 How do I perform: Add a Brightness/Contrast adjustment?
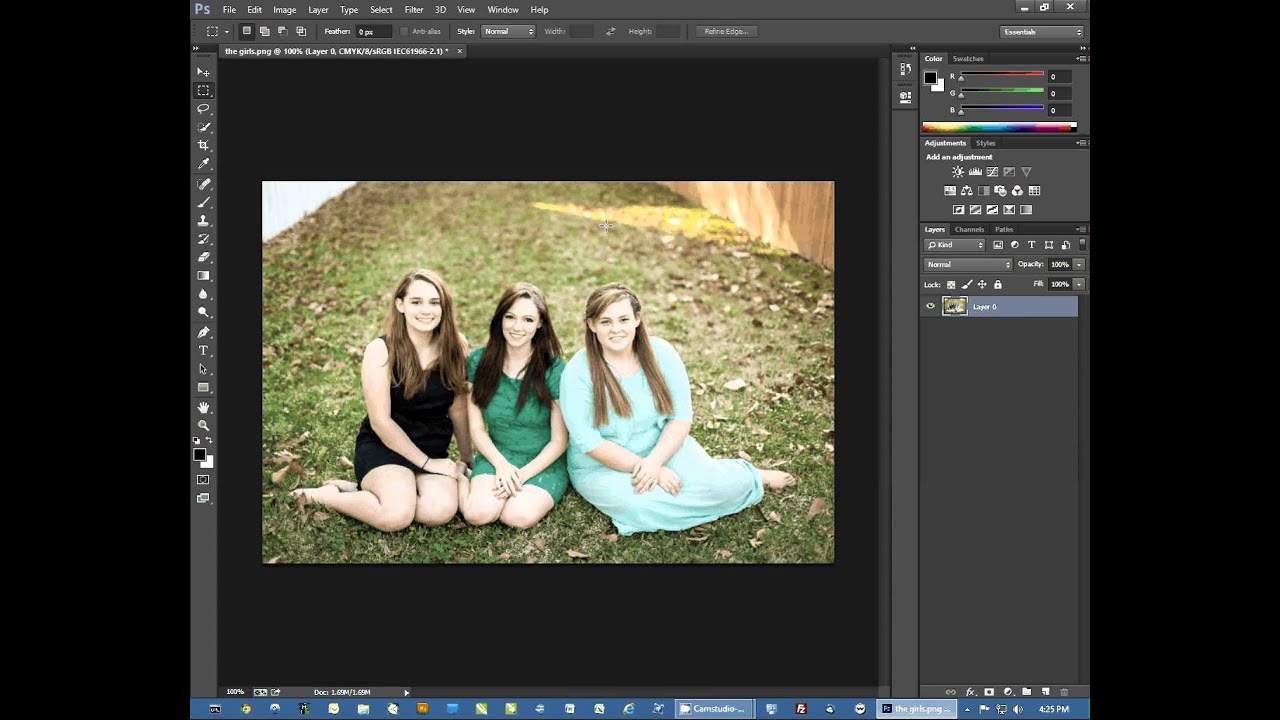coord(958,172)
